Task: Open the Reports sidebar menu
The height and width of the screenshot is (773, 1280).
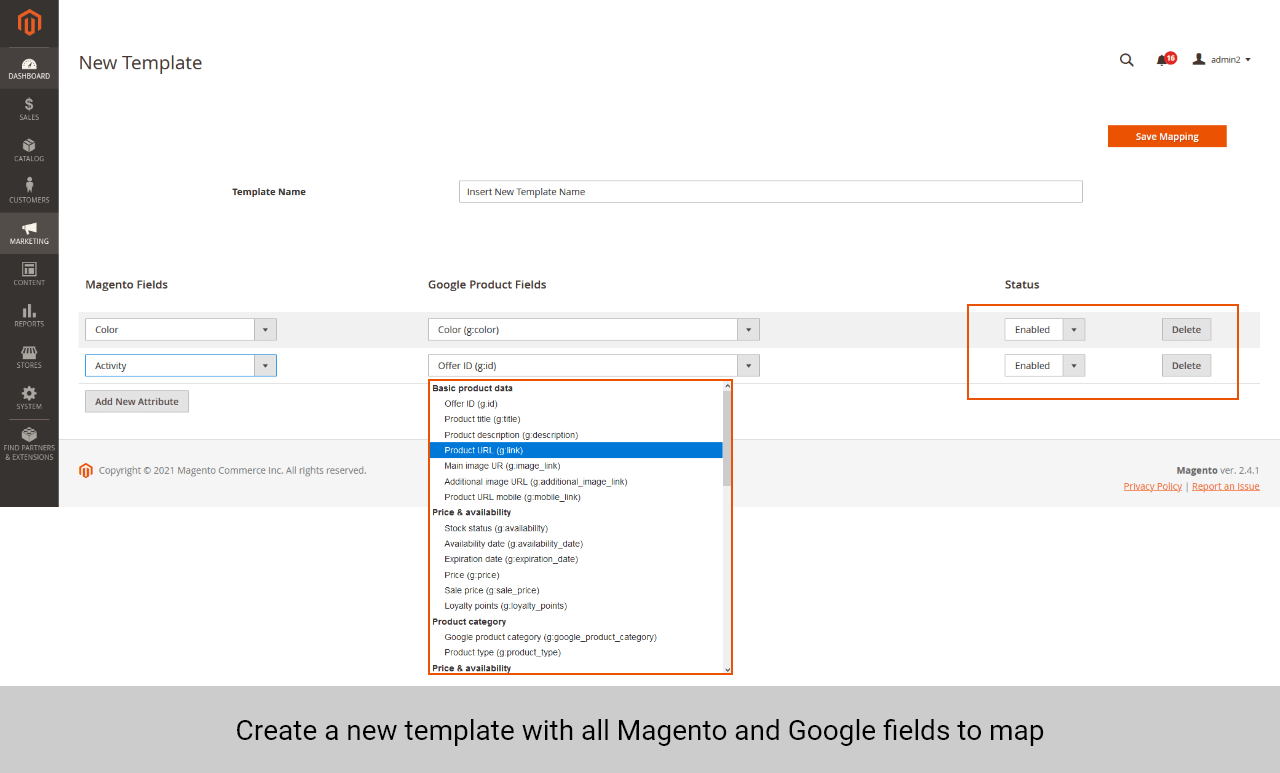Action: (29, 315)
